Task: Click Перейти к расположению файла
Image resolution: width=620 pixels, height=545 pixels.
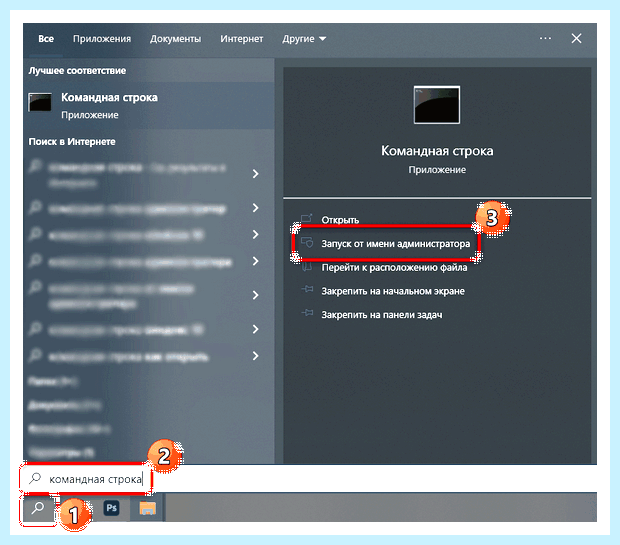Action: tap(394, 268)
